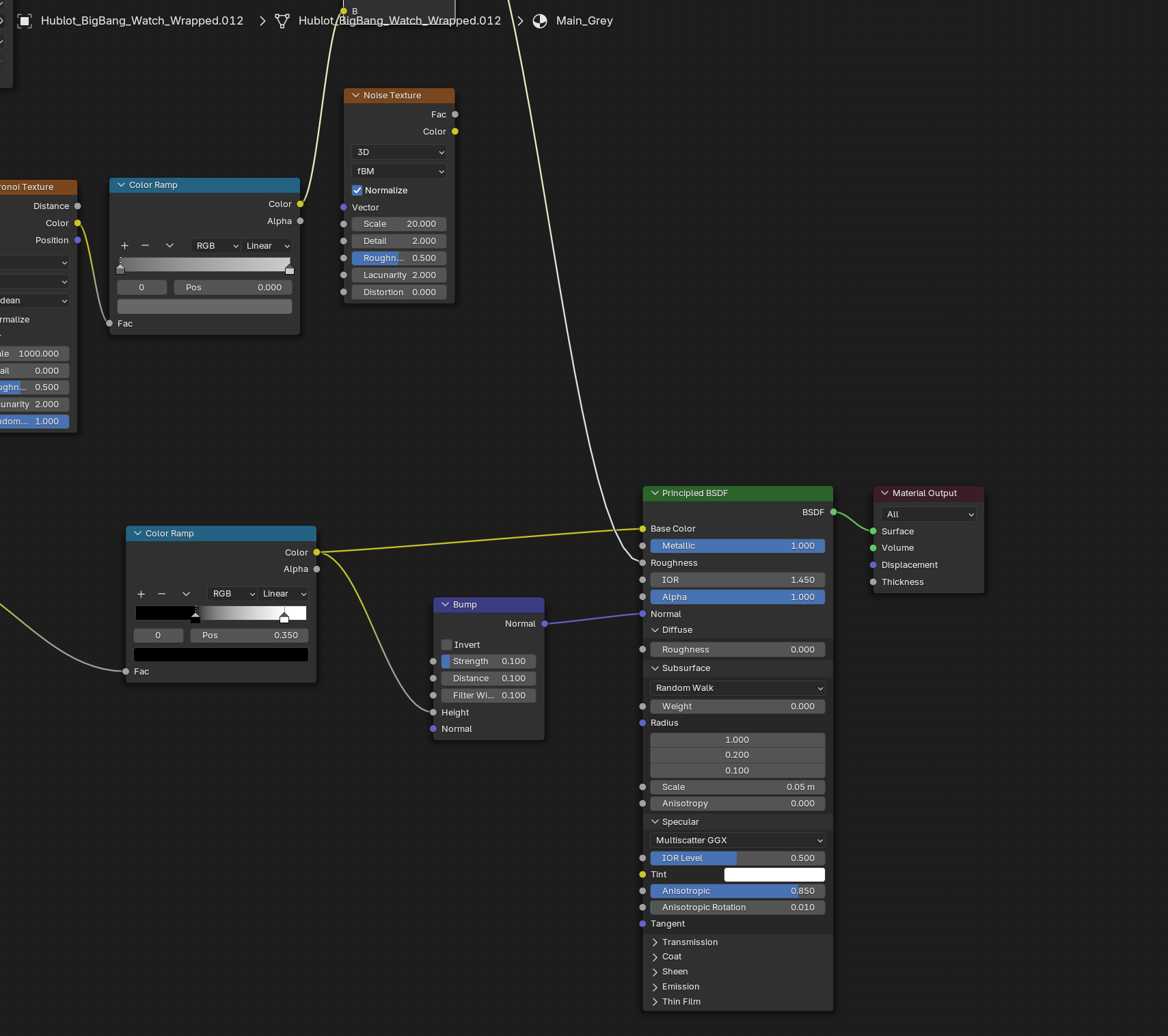Click the Bump Strength 0.100 field
The width and height of the screenshot is (1168, 1036).
(x=489, y=662)
